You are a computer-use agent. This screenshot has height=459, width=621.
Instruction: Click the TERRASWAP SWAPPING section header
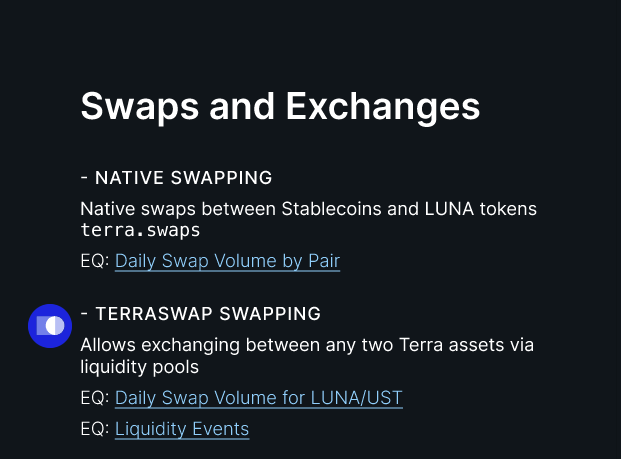coord(200,314)
